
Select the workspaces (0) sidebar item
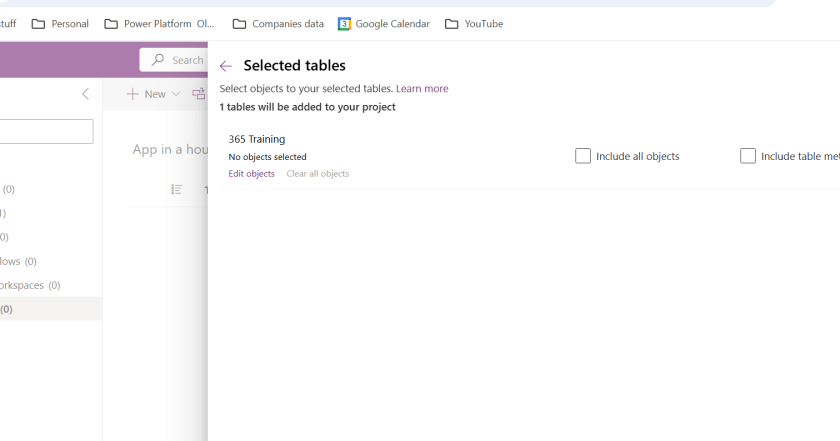tap(30, 285)
